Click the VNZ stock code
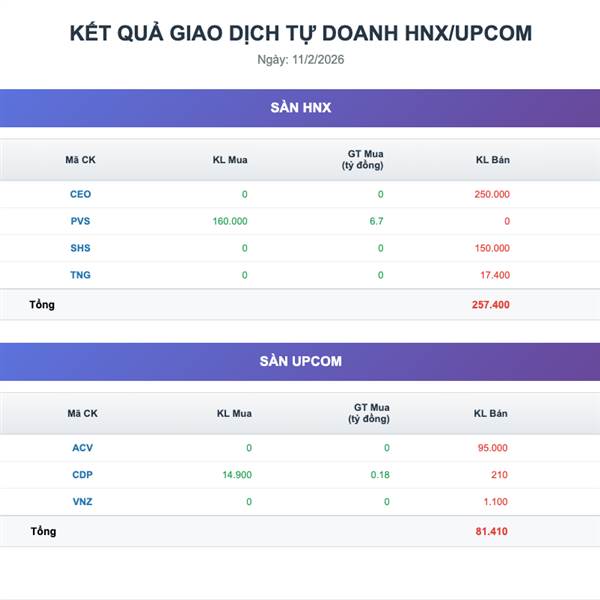The height and width of the screenshot is (600, 600). (x=82, y=502)
